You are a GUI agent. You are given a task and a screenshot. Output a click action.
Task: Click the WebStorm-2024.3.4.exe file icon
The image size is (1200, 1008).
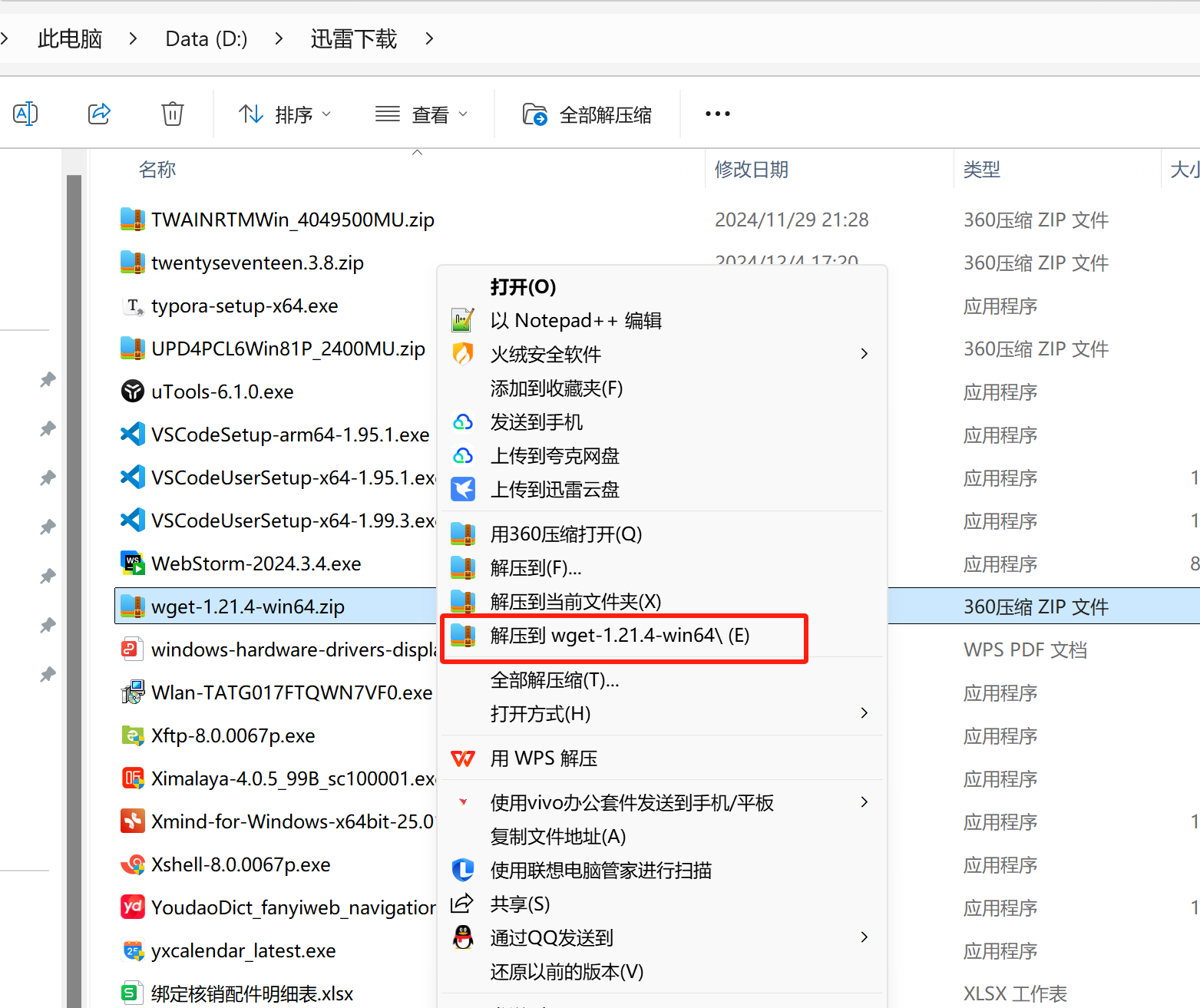click(133, 563)
